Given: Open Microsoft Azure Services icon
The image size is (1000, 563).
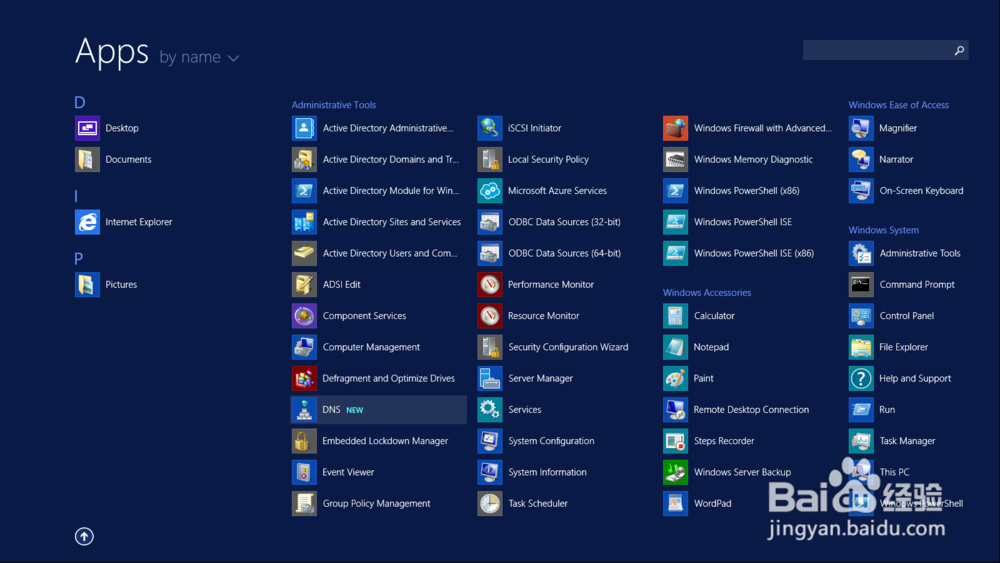Looking at the screenshot, I should (x=490, y=191).
